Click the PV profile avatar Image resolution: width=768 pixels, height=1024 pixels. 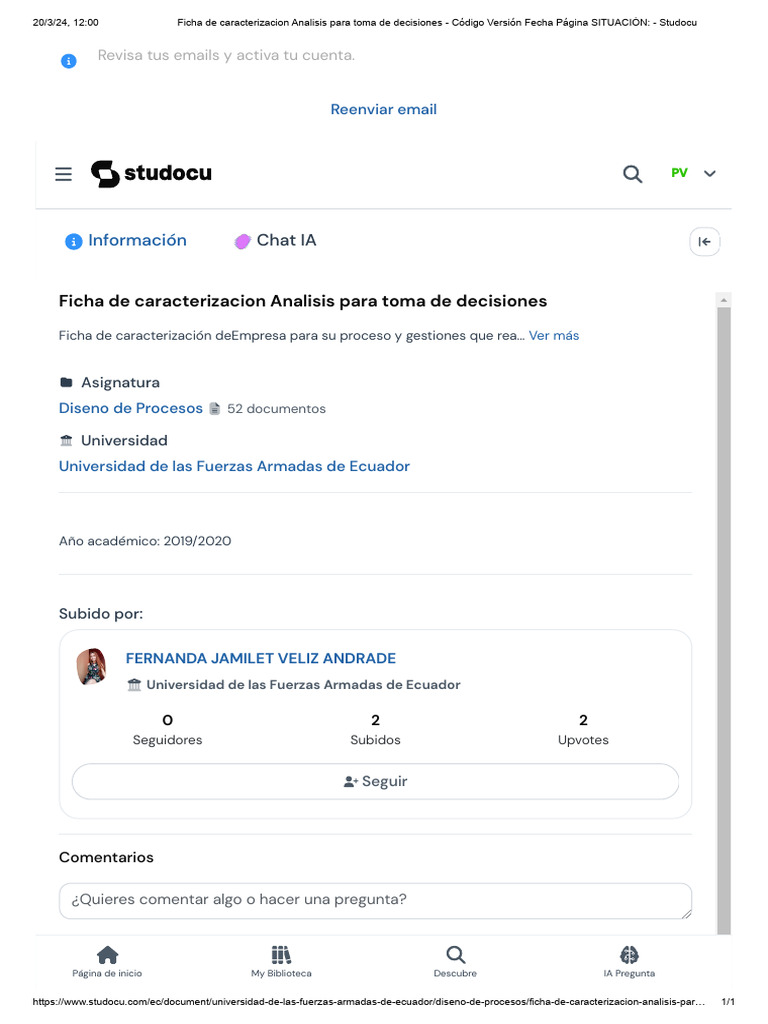679,173
